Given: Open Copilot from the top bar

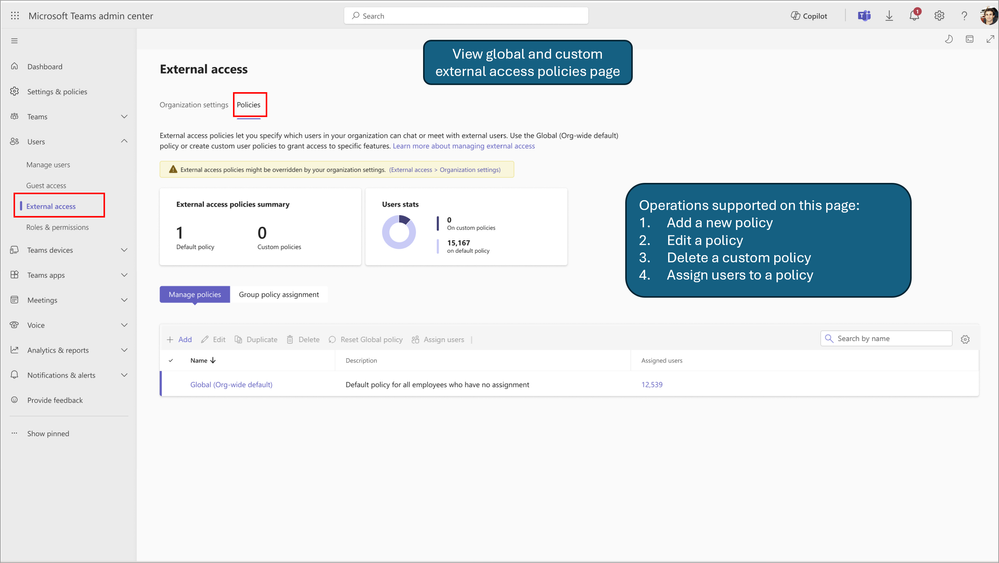Looking at the screenshot, I should coord(809,16).
